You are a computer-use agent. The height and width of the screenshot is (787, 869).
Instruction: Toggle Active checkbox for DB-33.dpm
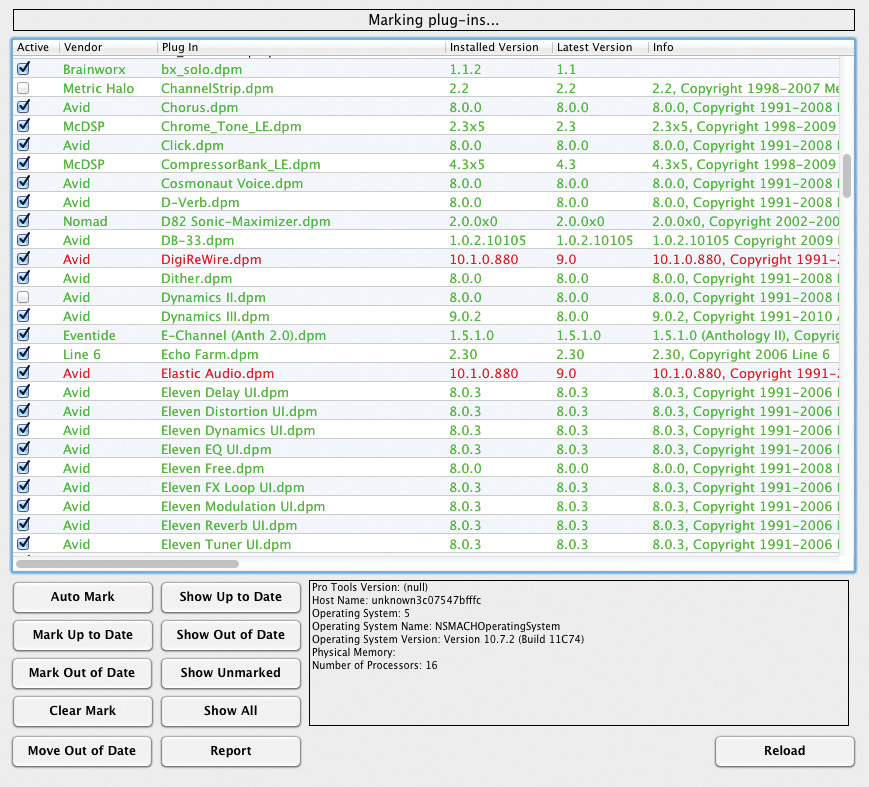click(23, 240)
